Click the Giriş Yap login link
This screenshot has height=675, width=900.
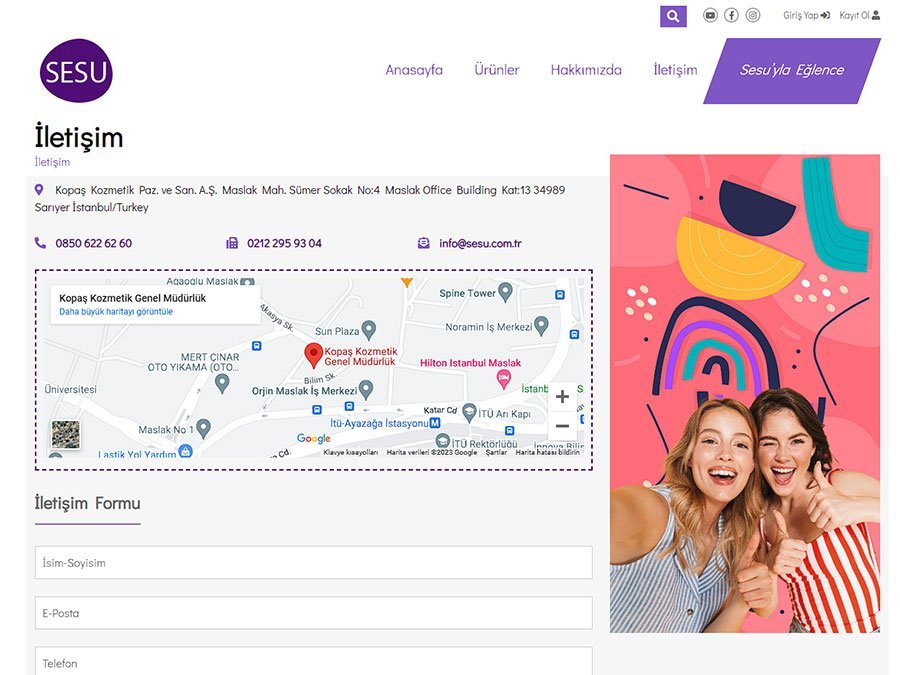[806, 15]
